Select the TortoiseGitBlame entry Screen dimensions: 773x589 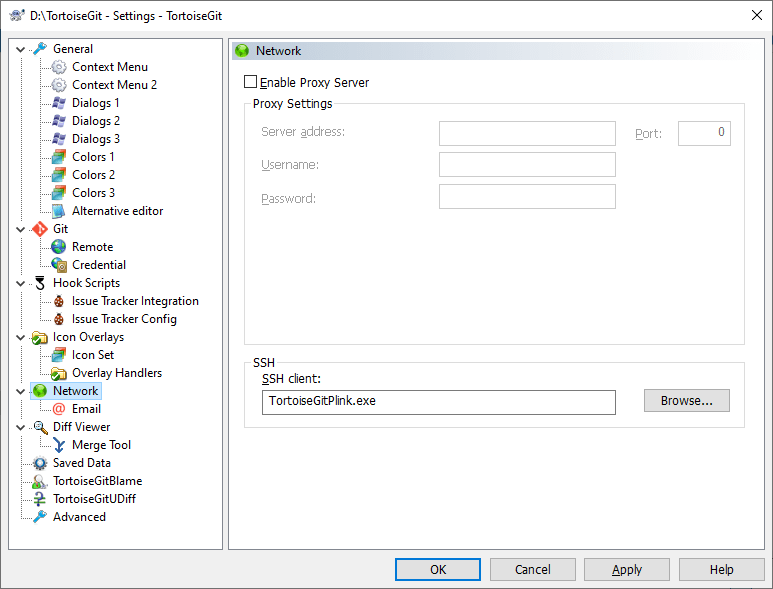(x=98, y=481)
